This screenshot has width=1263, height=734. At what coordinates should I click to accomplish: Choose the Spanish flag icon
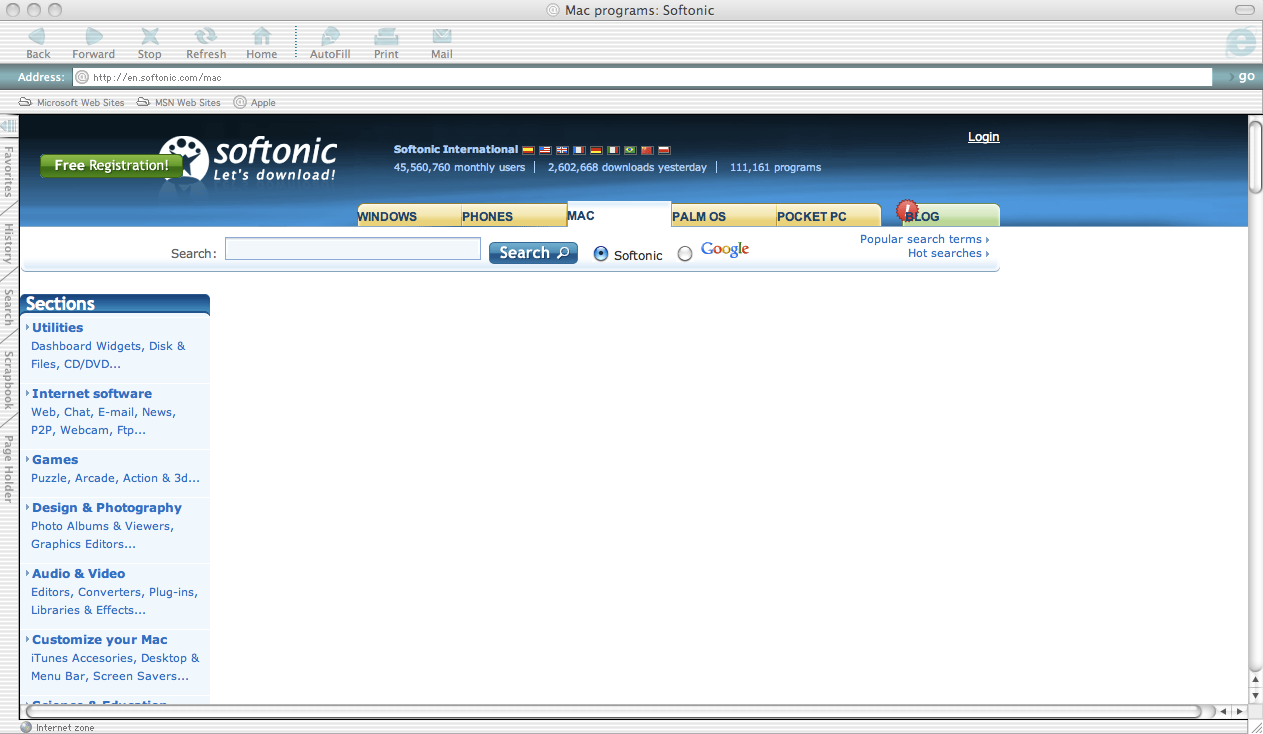point(528,150)
